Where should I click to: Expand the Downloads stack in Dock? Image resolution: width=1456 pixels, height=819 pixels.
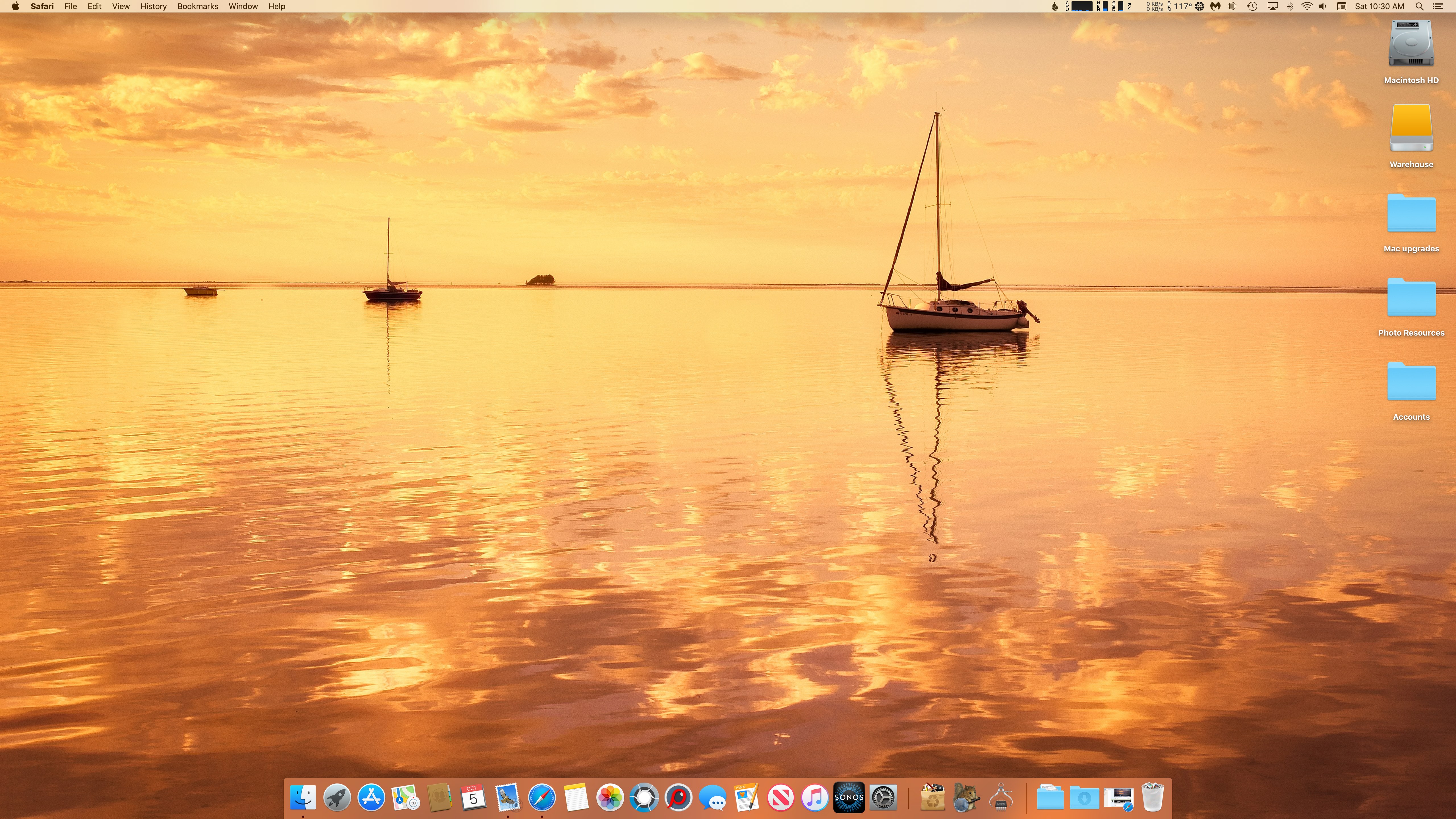1084,797
